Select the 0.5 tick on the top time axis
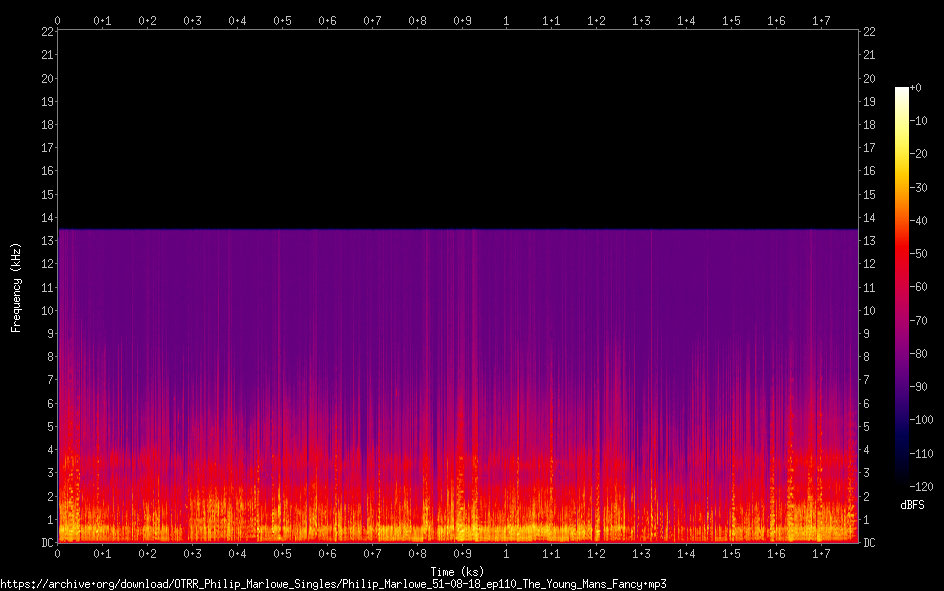Viewport: 944px width, 591px height. (282, 20)
